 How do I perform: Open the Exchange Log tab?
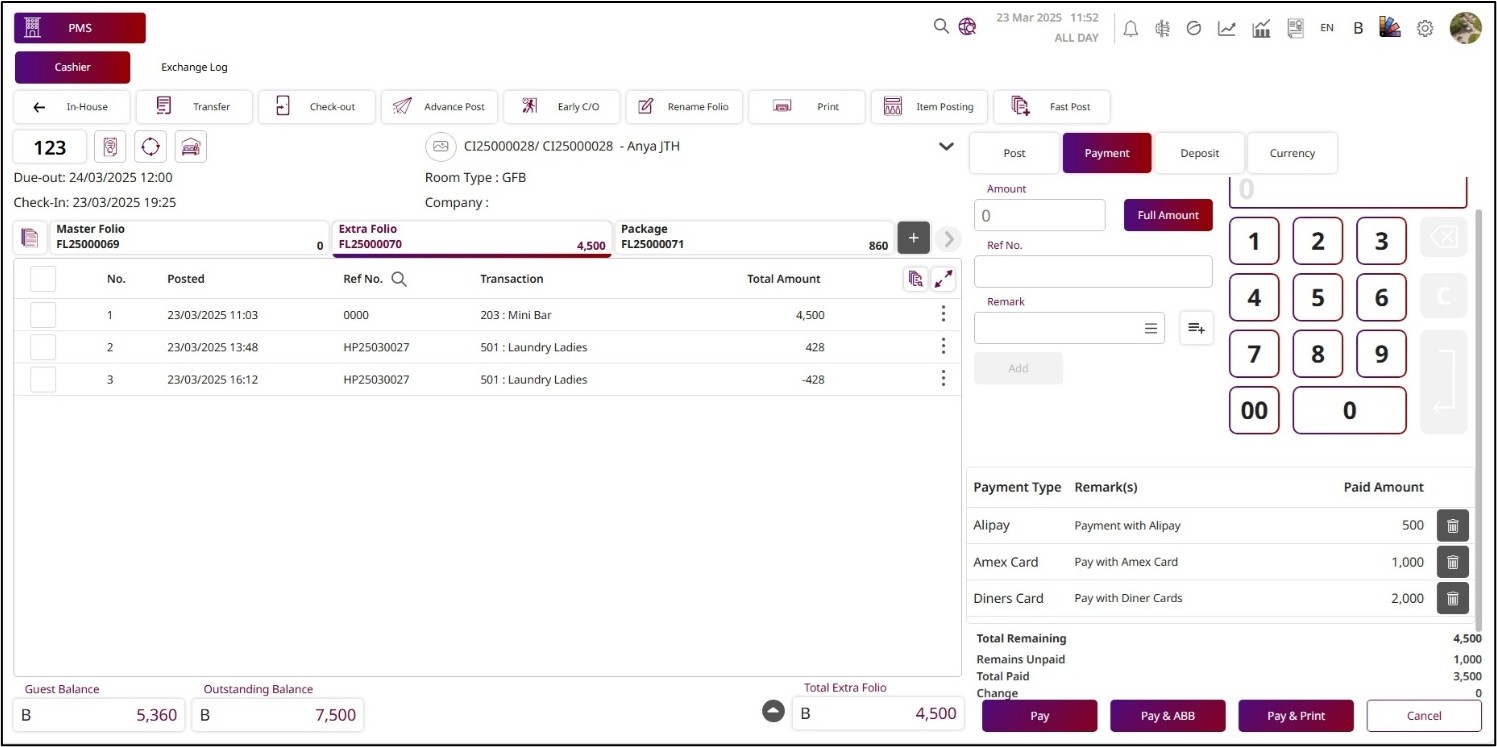pyautogui.click(x=194, y=67)
